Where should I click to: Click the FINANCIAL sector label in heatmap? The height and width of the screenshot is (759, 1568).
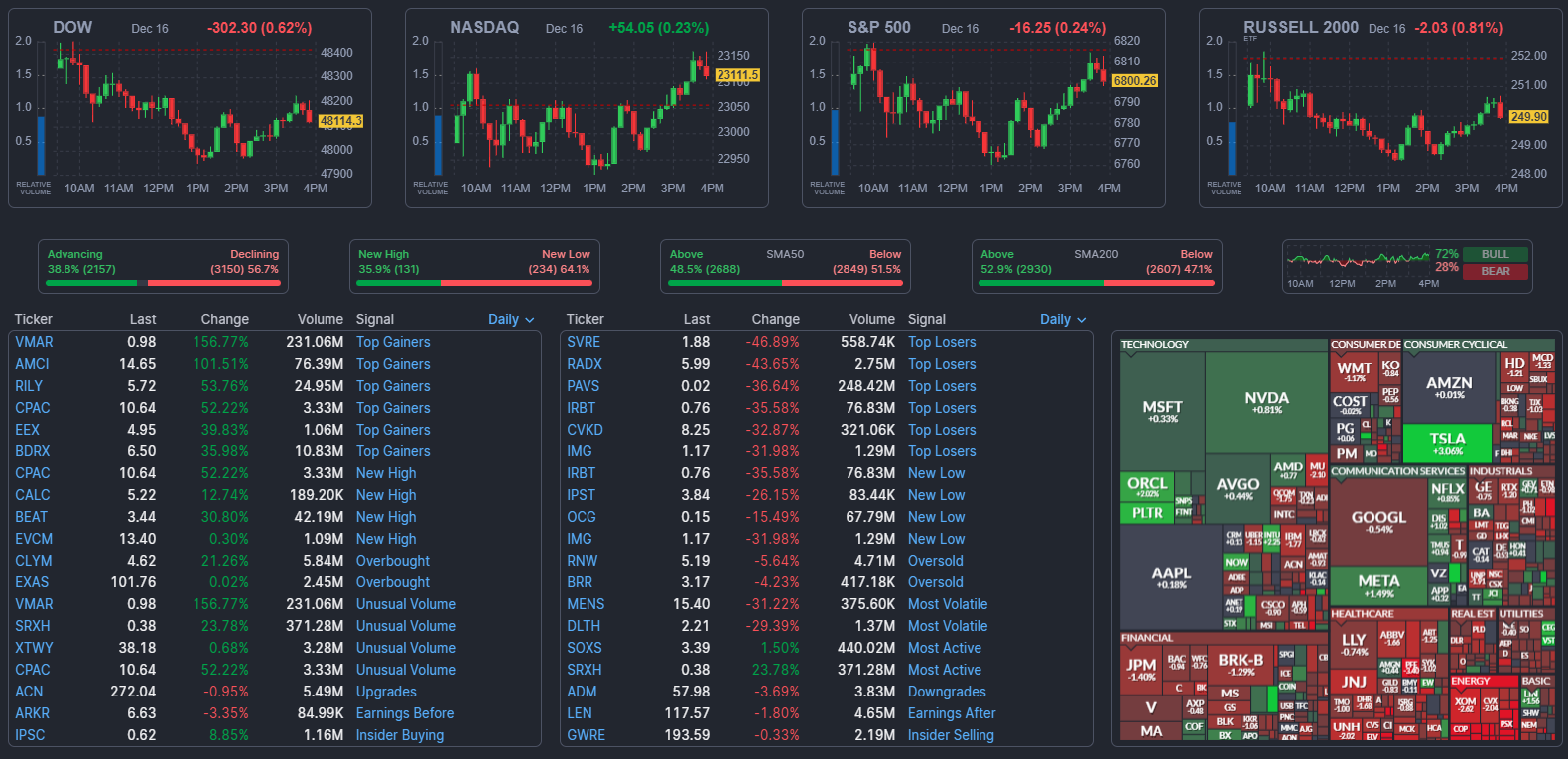pos(1147,638)
